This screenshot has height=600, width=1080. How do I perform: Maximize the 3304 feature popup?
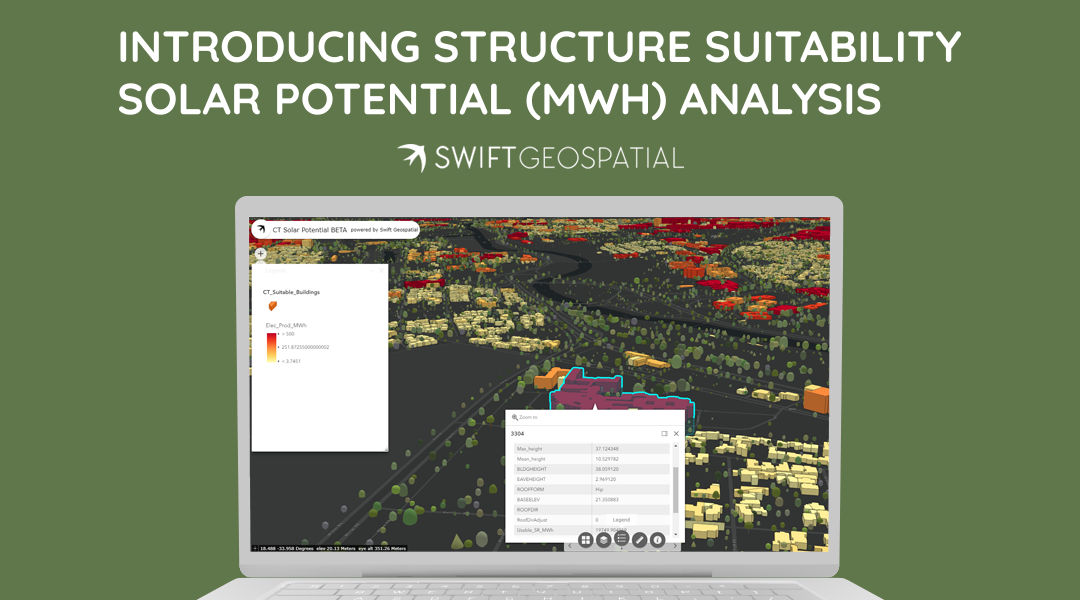click(x=665, y=433)
